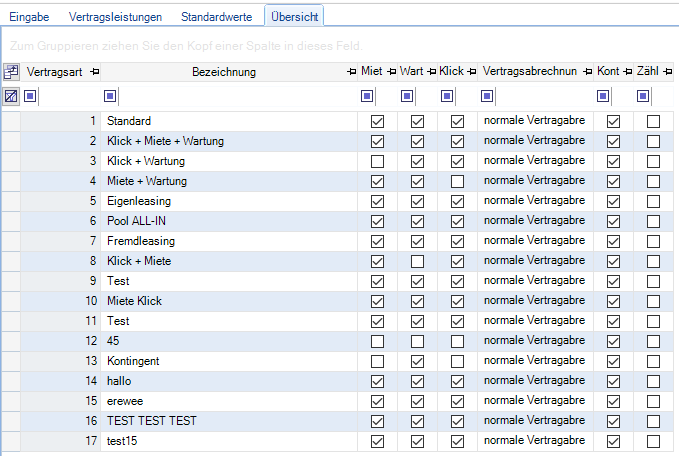
Task: Switch to the Vertragsleistungen tab
Action: tap(117, 17)
